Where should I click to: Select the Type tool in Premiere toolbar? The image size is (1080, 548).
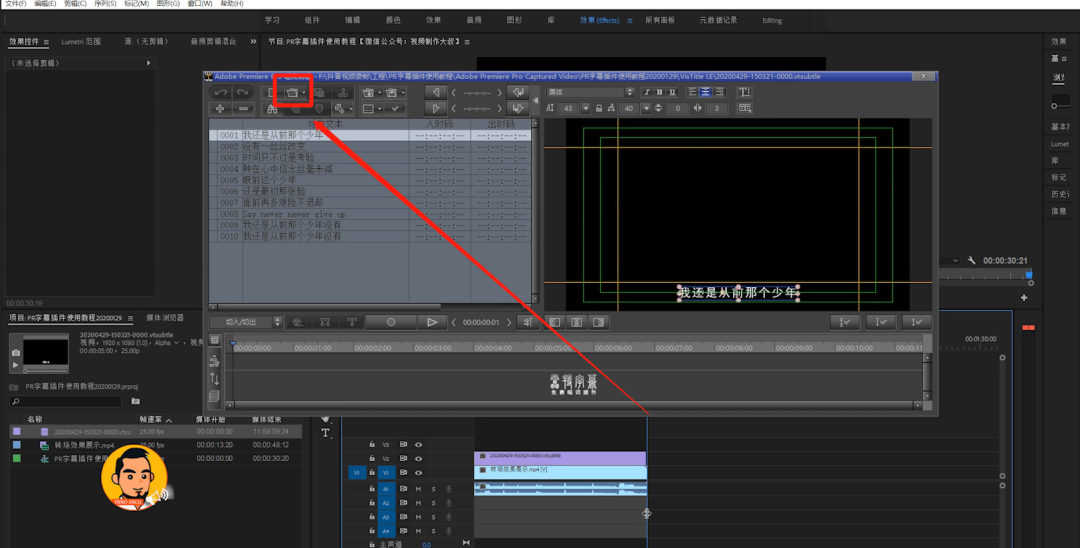click(x=325, y=433)
